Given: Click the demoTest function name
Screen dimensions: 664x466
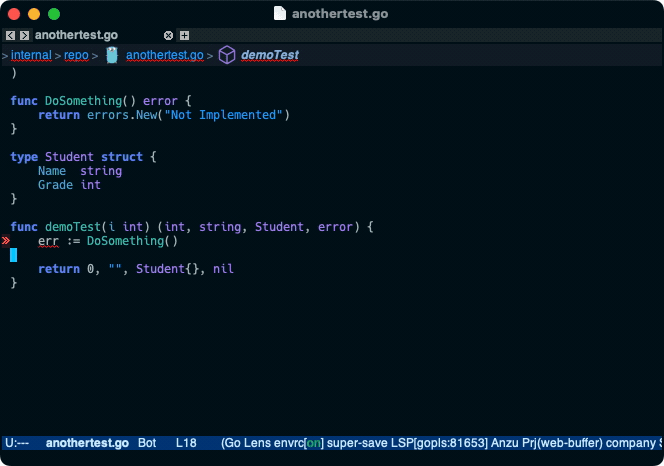Looking at the screenshot, I should coord(73,227).
